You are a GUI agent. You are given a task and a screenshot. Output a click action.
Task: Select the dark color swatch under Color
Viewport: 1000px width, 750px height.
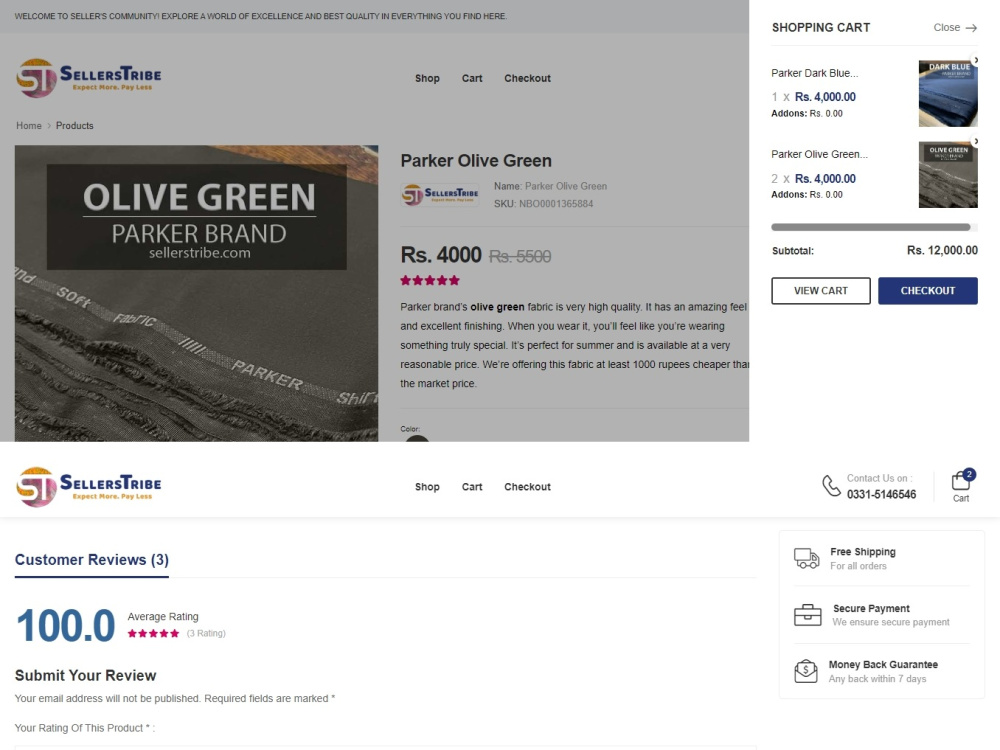point(417,439)
